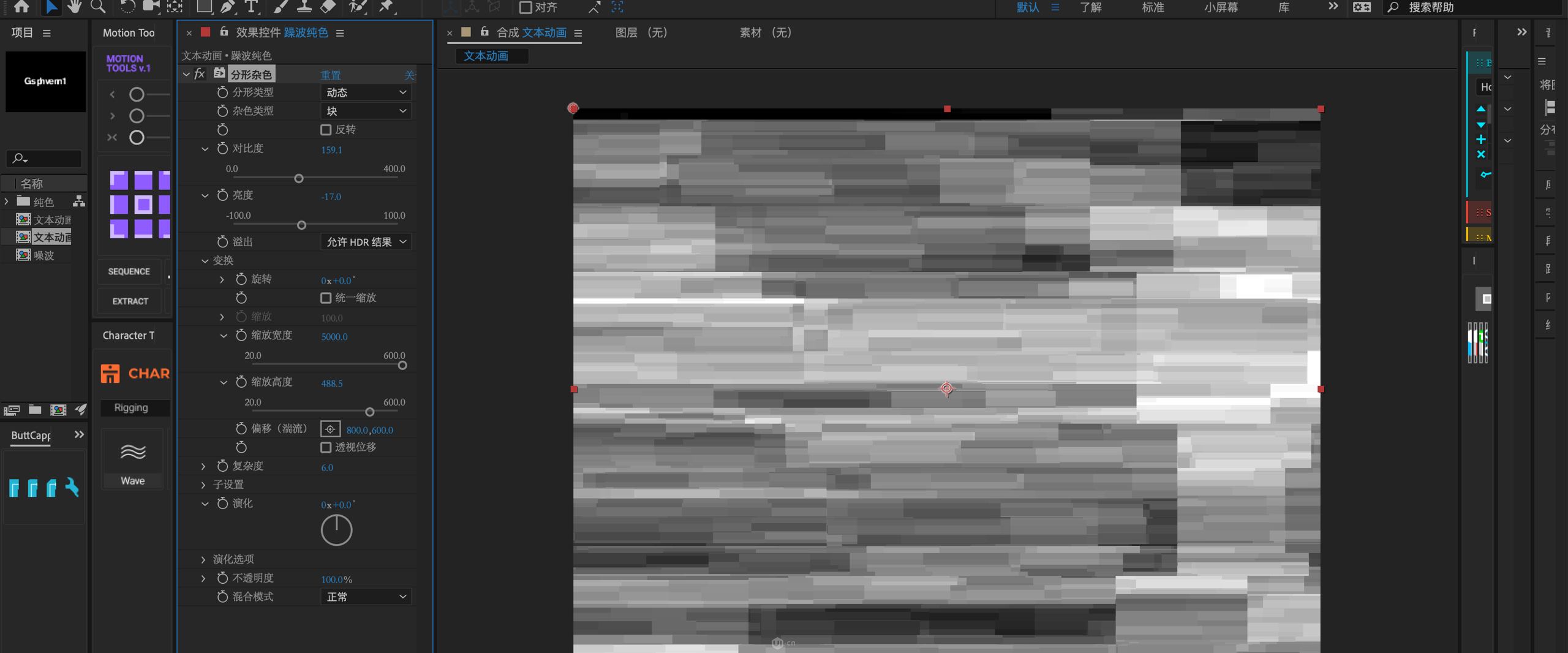Select the Zoom magnifier tool
Viewport: 1568px width, 653px height.
pos(98,7)
